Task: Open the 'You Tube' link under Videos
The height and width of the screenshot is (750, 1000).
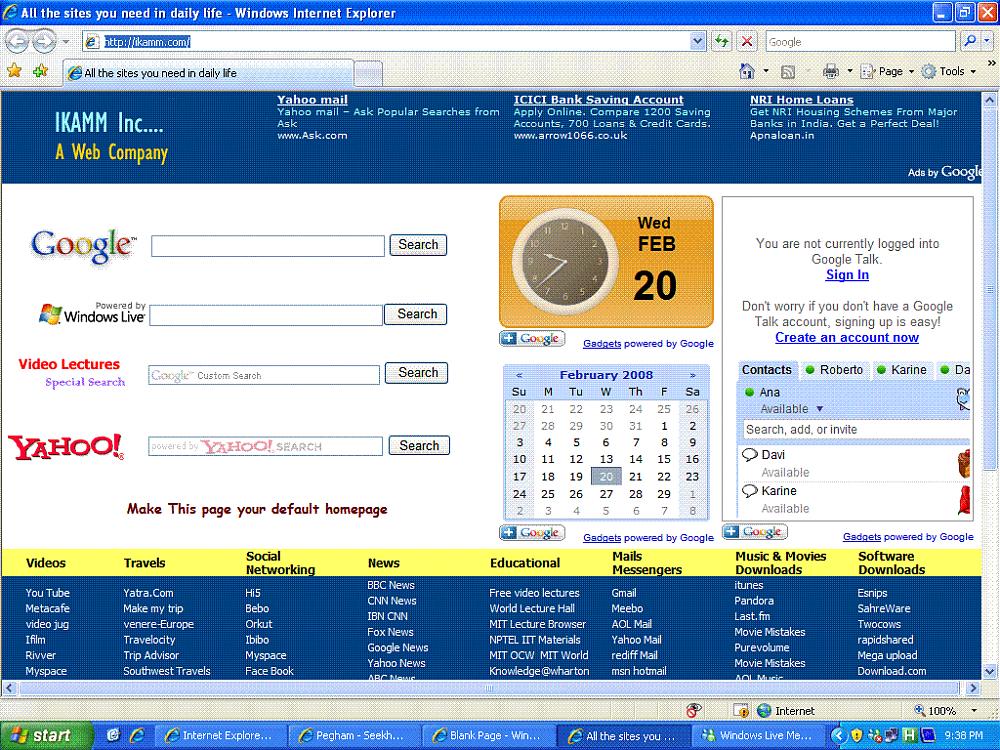Action: click(47, 593)
